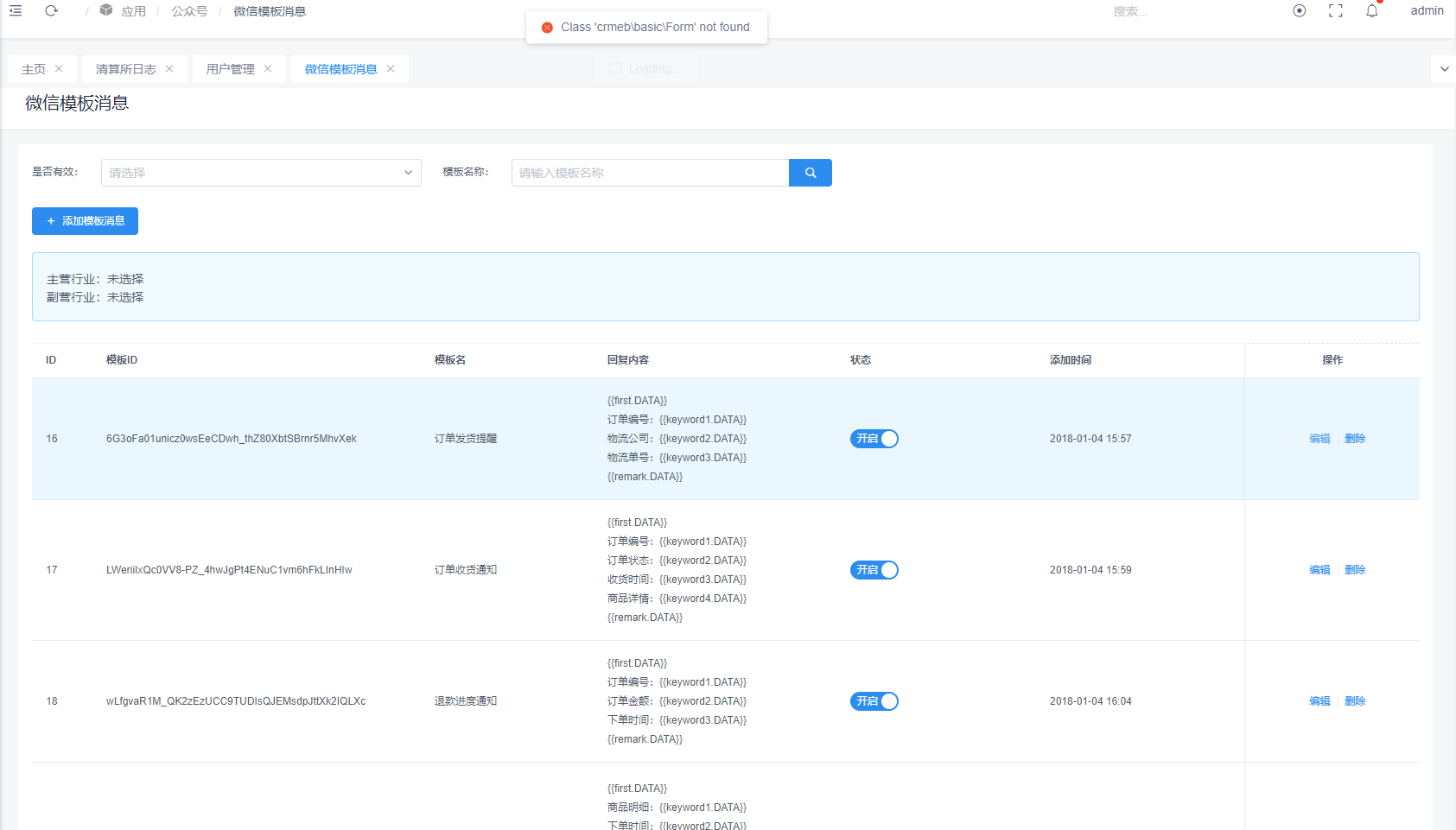
Task: Delete template row 18
Action: (x=1355, y=701)
